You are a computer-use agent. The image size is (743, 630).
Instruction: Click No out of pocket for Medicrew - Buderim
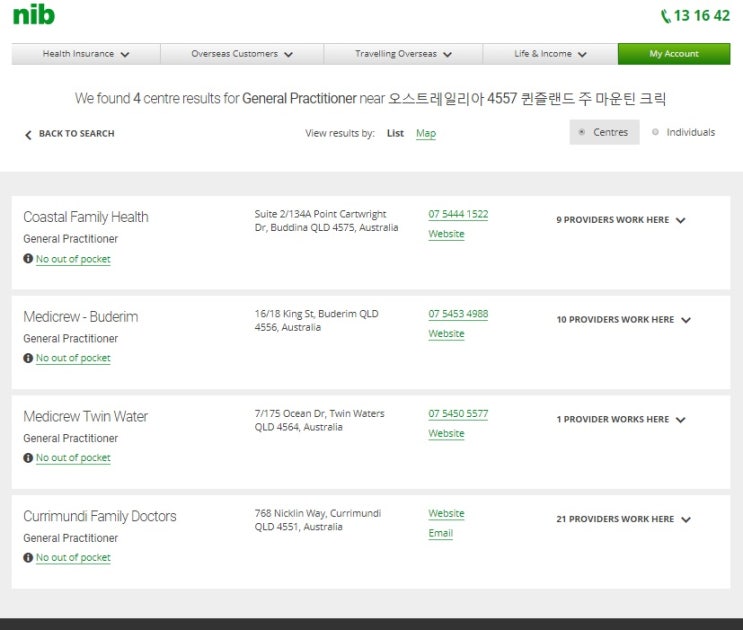tap(73, 358)
